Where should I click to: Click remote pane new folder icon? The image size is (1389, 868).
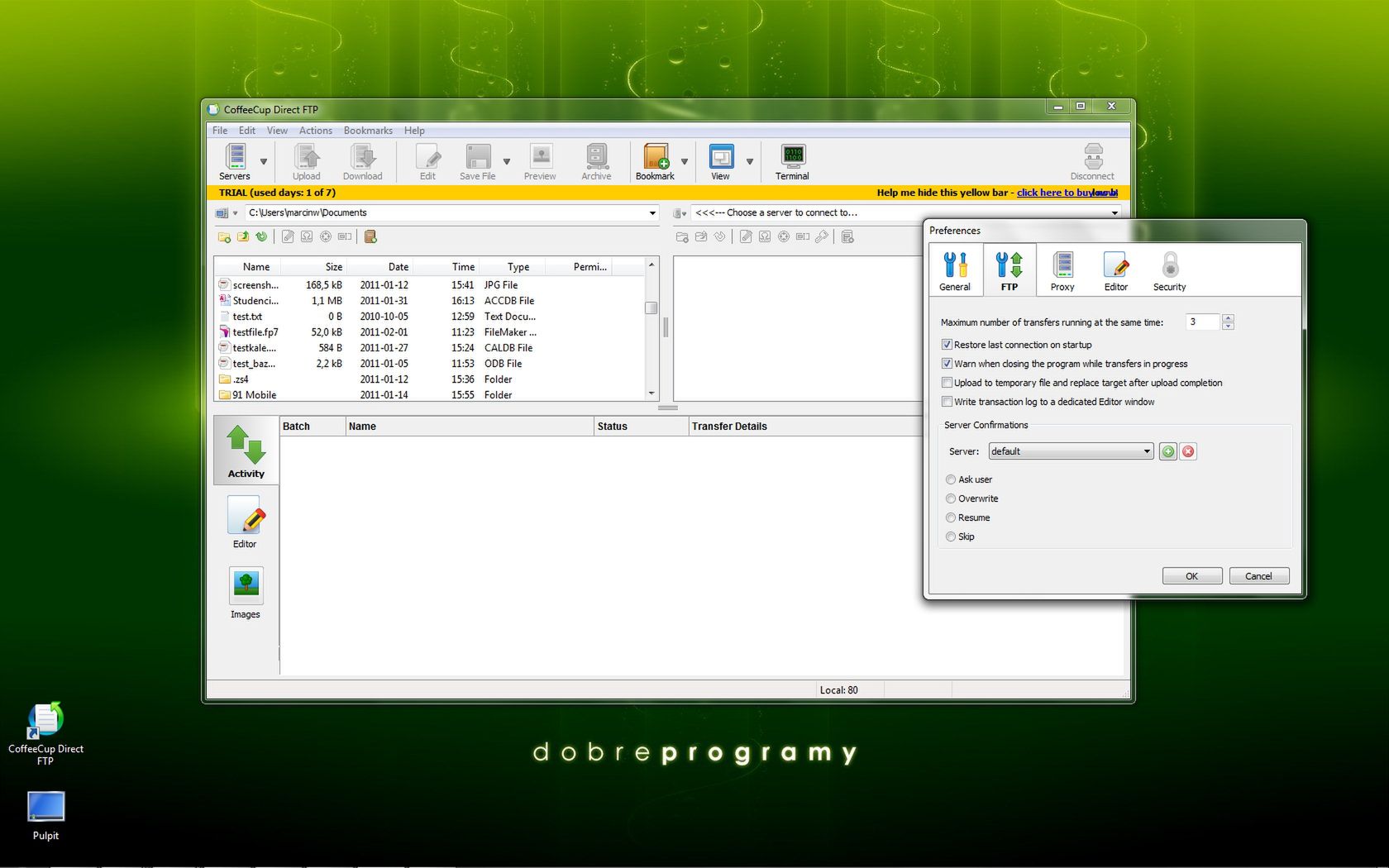[x=682, y=237]
